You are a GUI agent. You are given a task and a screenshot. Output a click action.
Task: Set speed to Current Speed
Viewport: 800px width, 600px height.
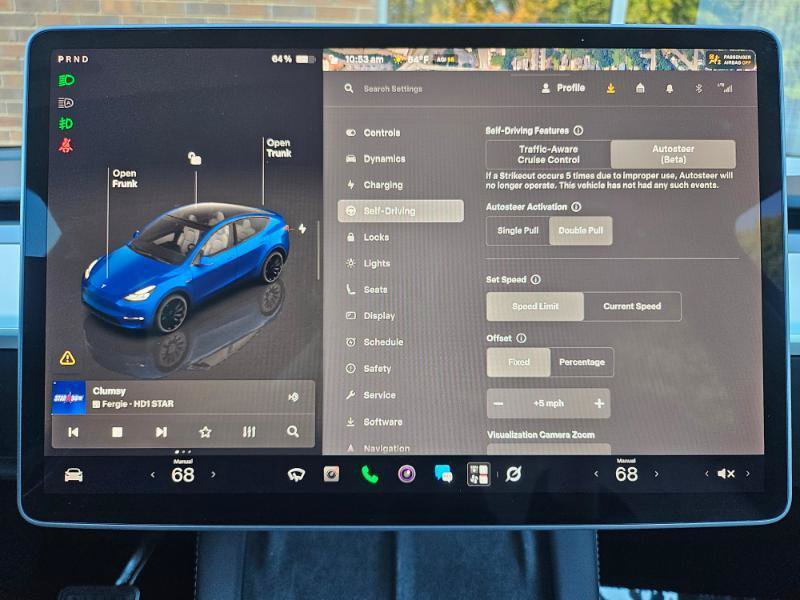632,306
